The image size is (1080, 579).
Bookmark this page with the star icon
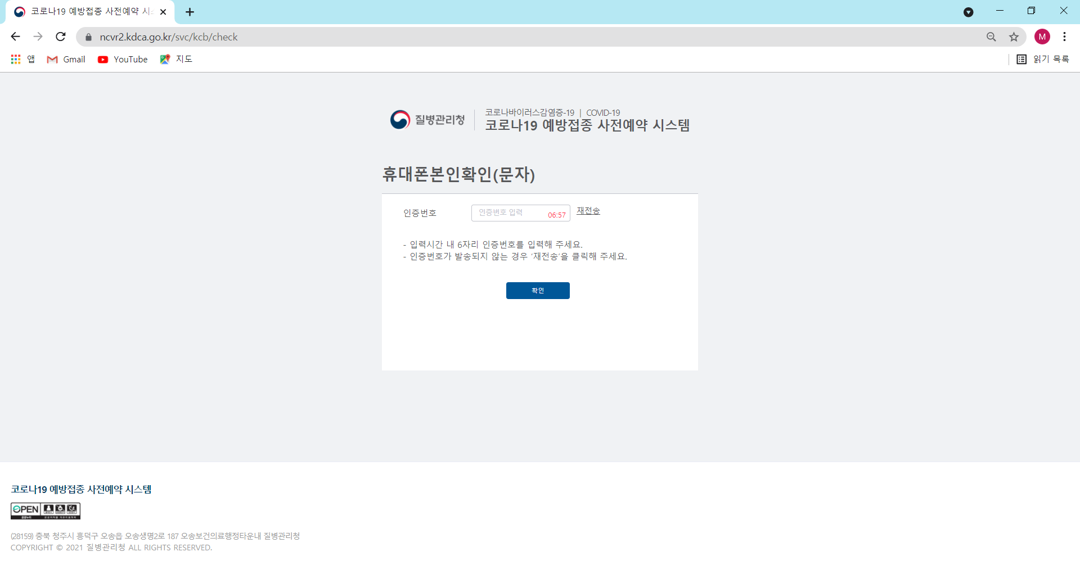(x=1014, y=37)
